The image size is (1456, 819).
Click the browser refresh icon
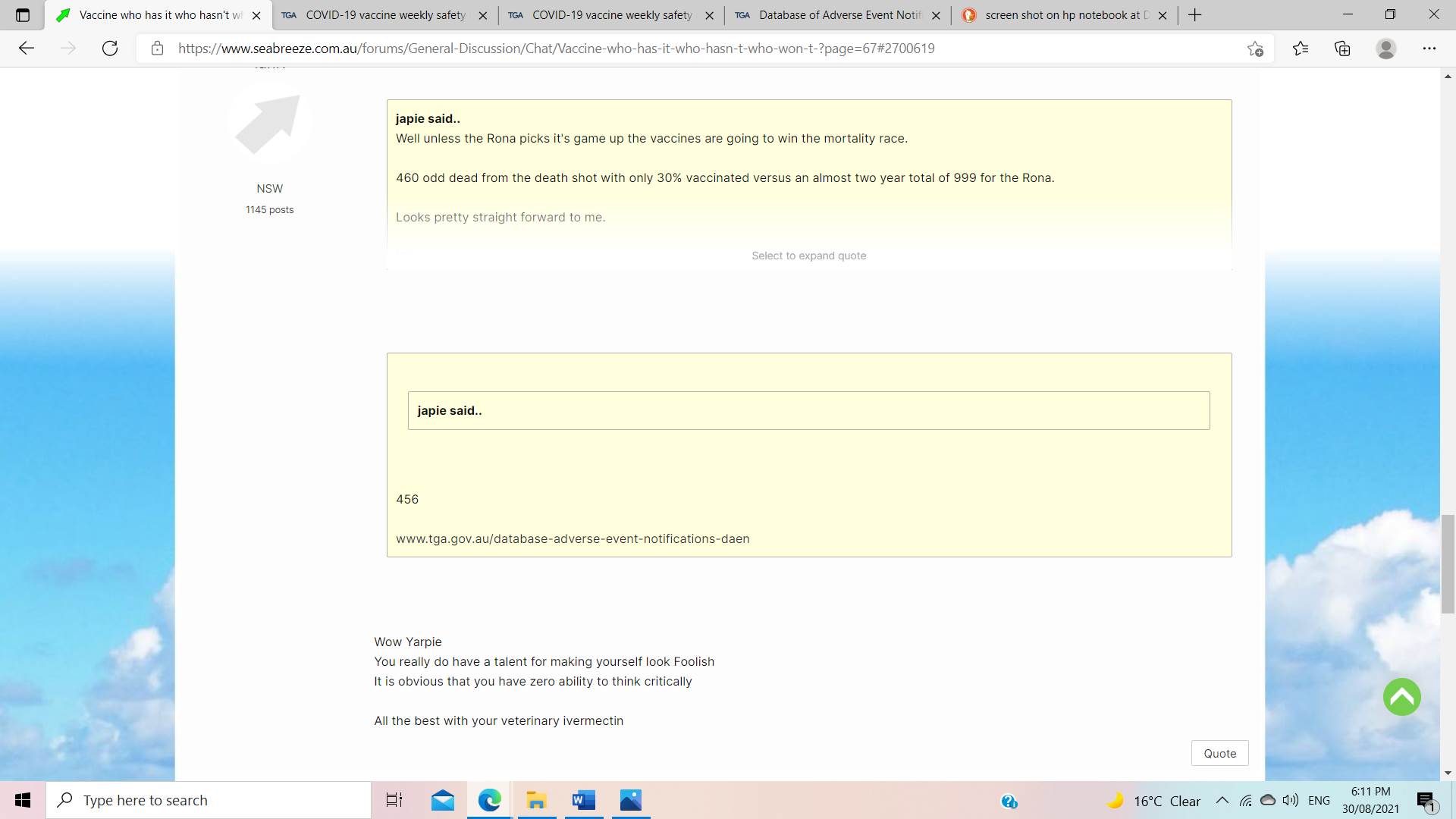pos(110,49)
